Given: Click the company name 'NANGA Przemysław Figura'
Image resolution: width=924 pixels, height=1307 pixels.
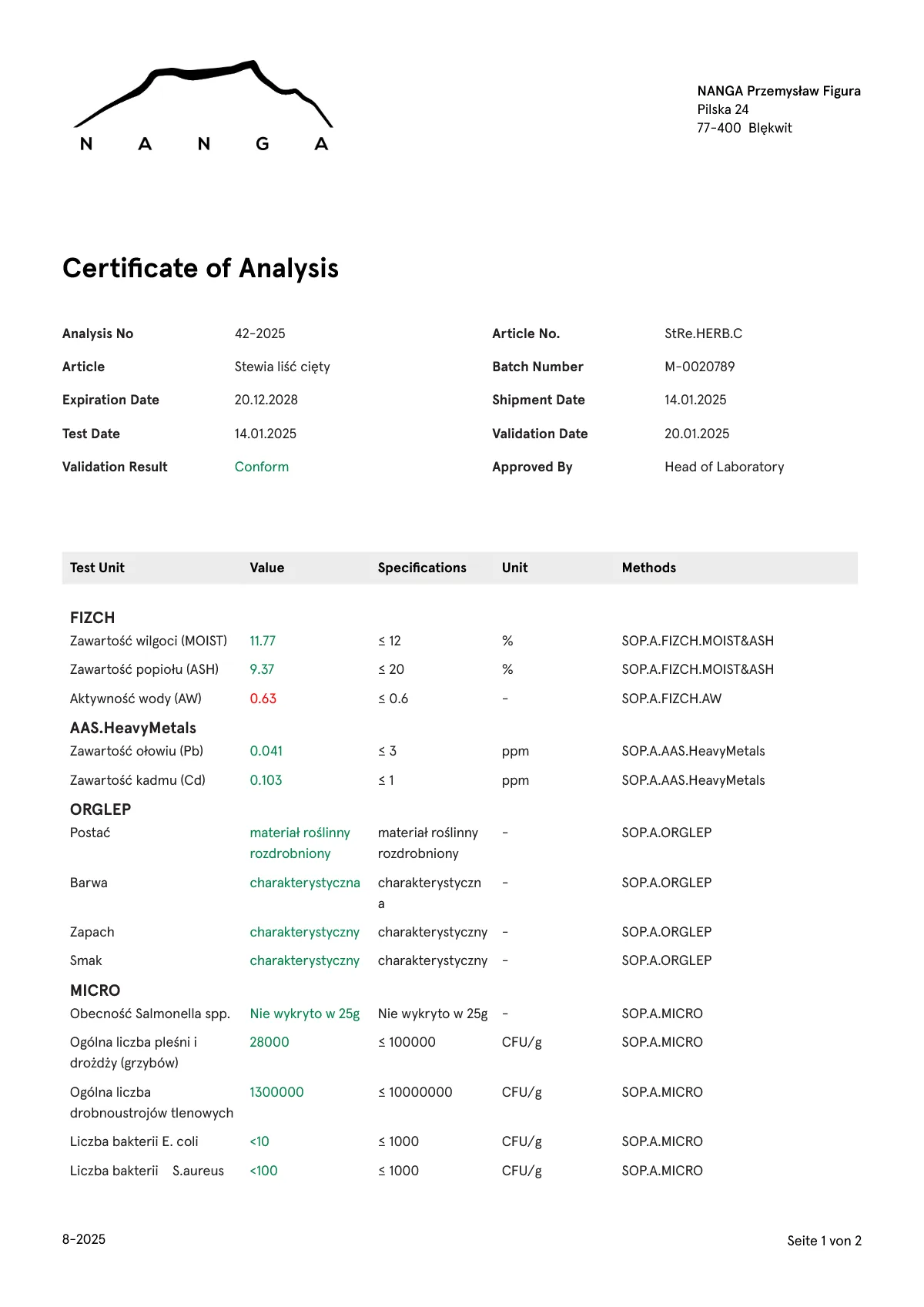Looking at the screenshot, I should click(778, 91).
